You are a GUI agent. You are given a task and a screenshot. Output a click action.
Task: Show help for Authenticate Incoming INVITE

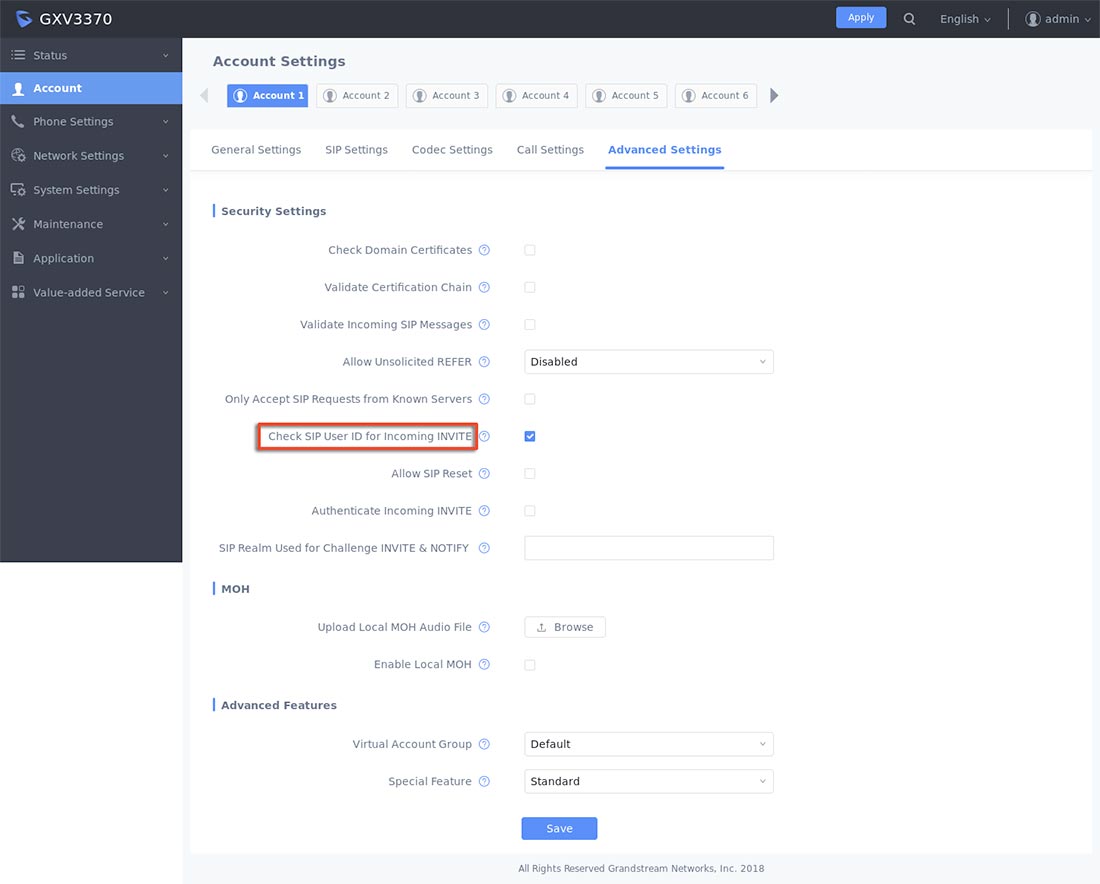[484, 511]
